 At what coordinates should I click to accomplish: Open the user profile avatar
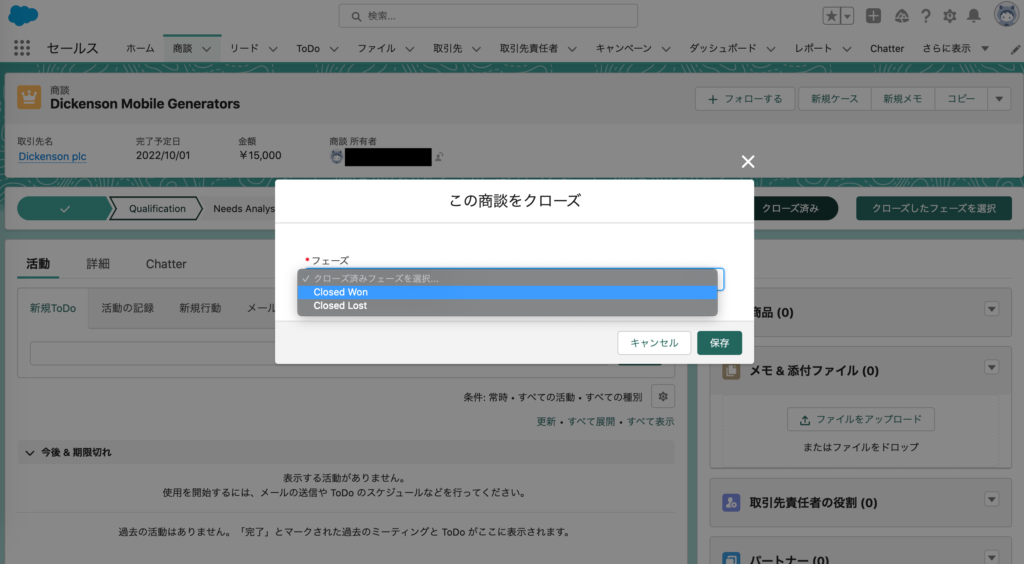(1006, 15)
